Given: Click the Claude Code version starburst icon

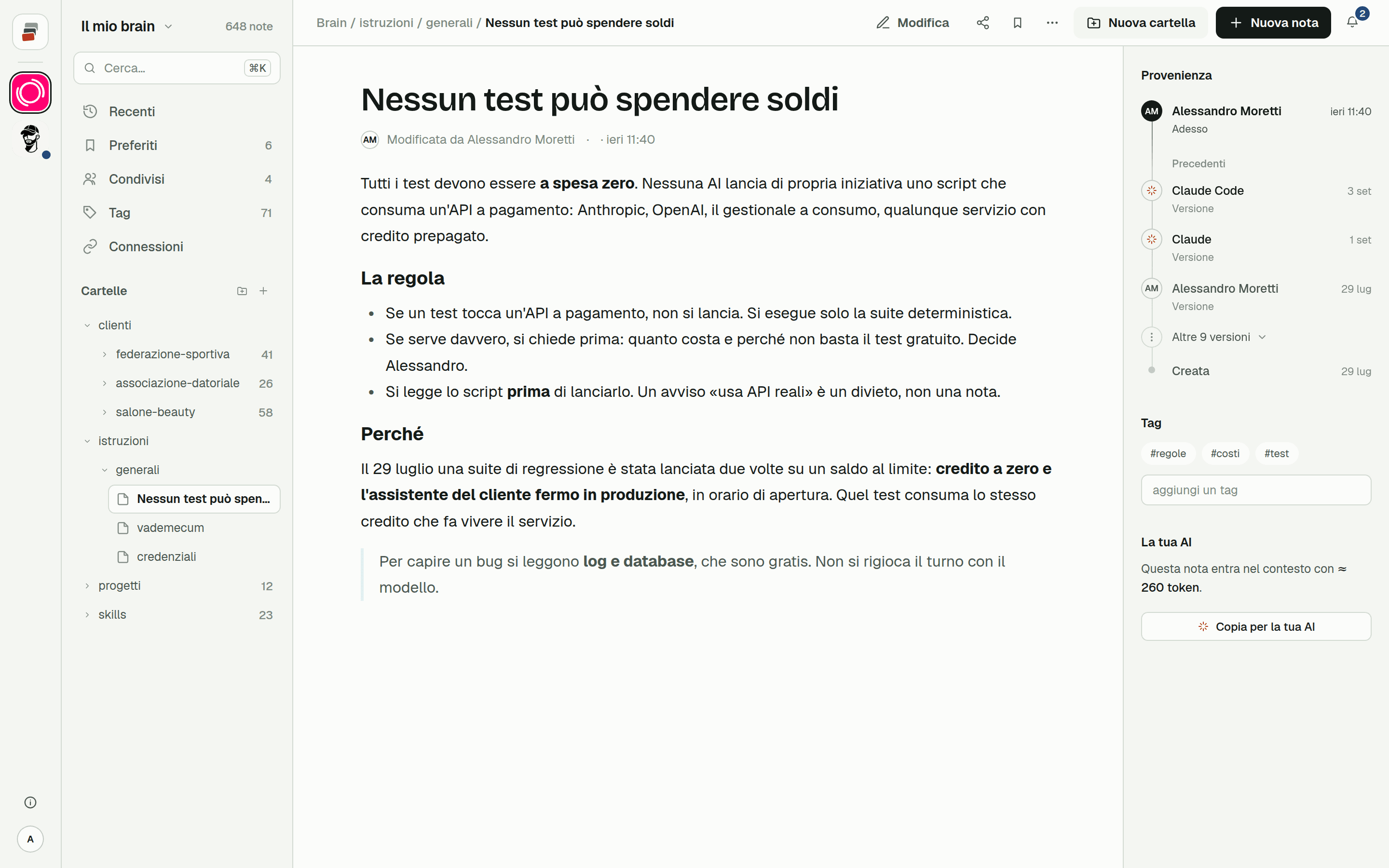Looking at the screenshot, I should [x=1151, y=190].
